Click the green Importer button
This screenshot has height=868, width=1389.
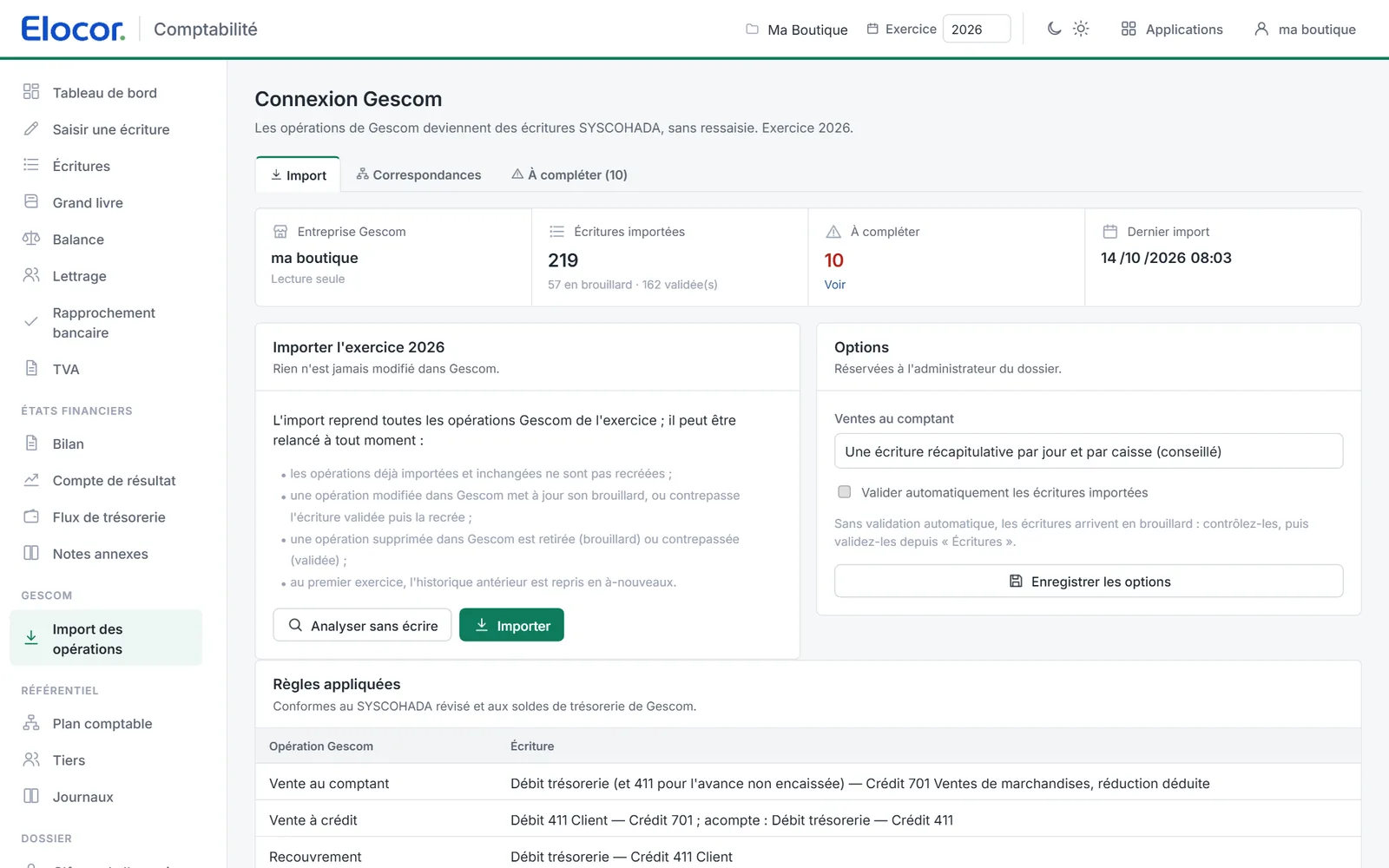tap(511, 625)
